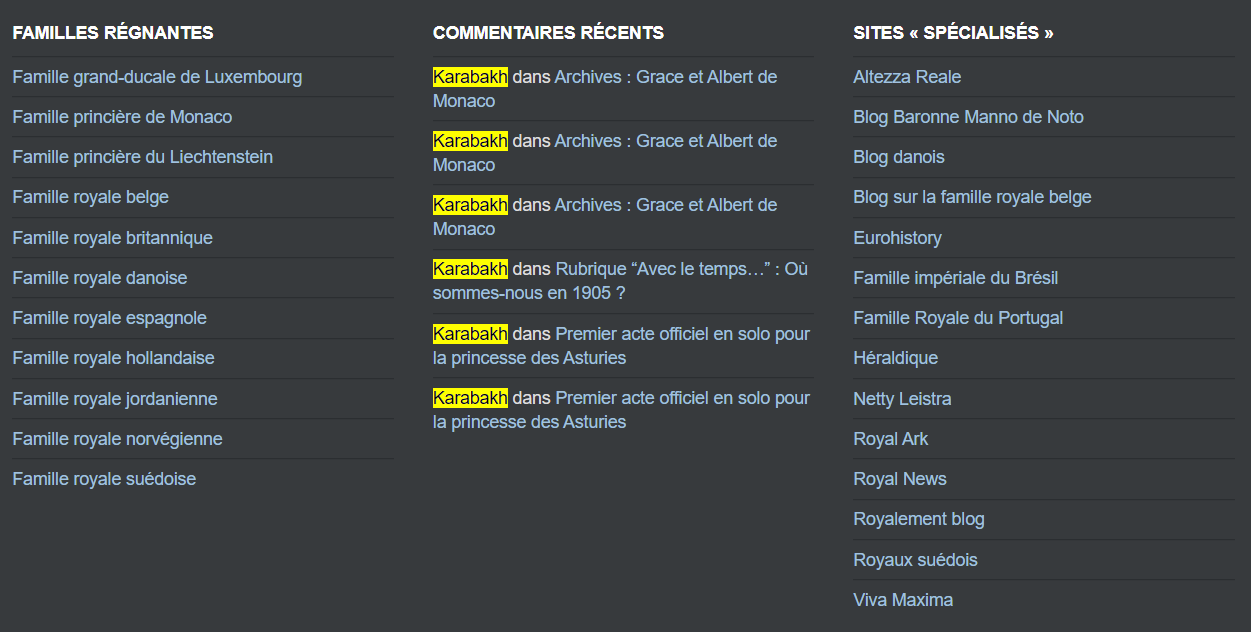Click Famille royale jordanienne link
The height and width of the screenshot is (632, 1251).
tap(114, 399)
